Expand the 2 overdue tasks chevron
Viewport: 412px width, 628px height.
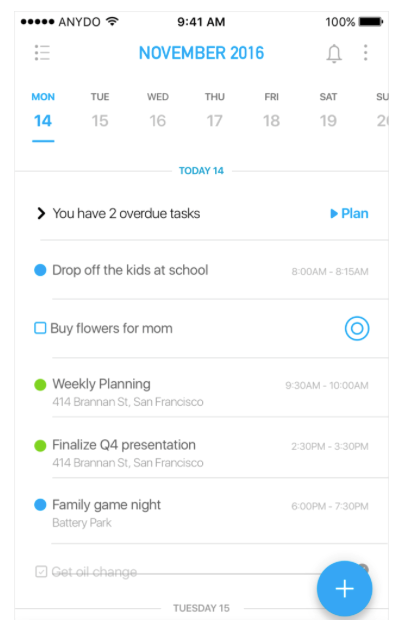click(40, 213)
